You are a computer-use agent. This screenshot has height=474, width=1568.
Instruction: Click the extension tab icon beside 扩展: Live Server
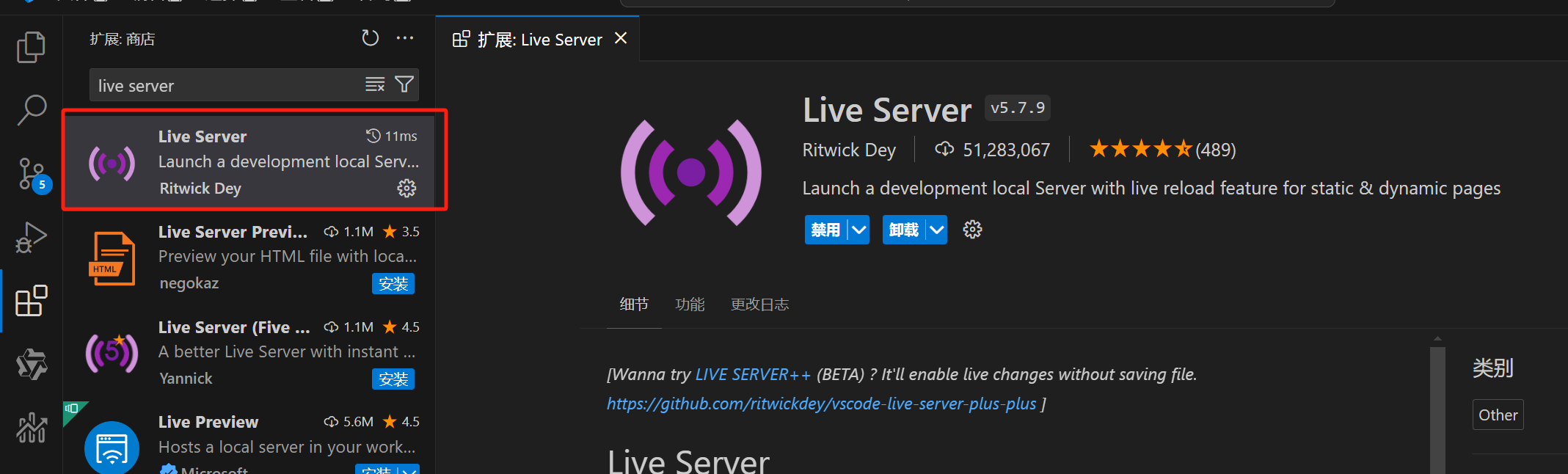(x=461, y=40)
